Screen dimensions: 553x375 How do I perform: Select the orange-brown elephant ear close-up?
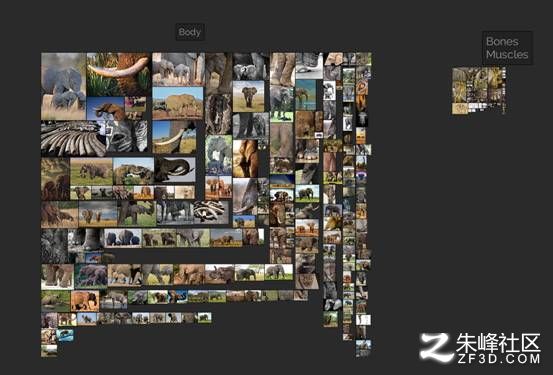[245, 158]
